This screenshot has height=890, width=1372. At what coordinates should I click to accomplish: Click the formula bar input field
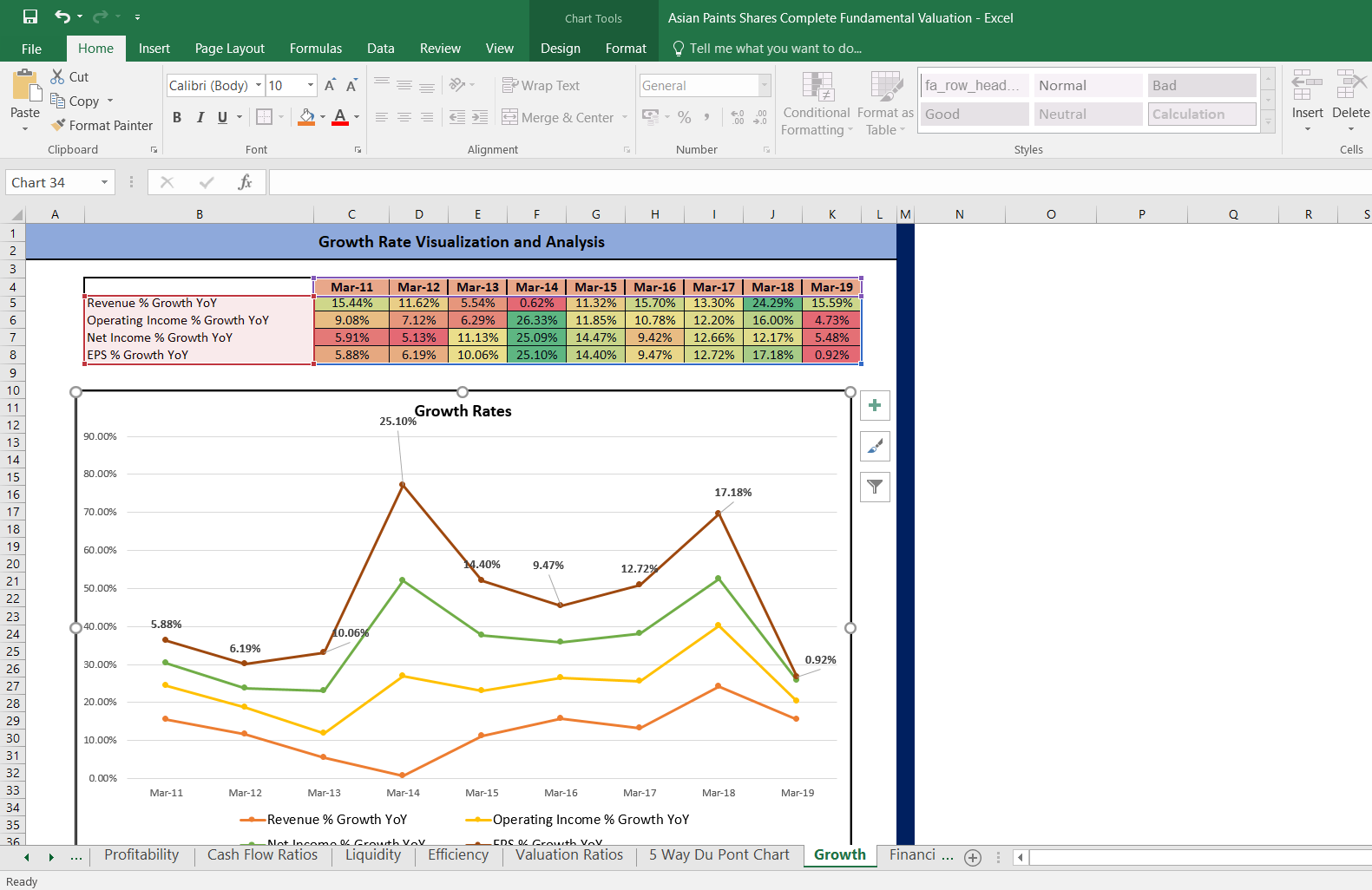click(820, 182)
